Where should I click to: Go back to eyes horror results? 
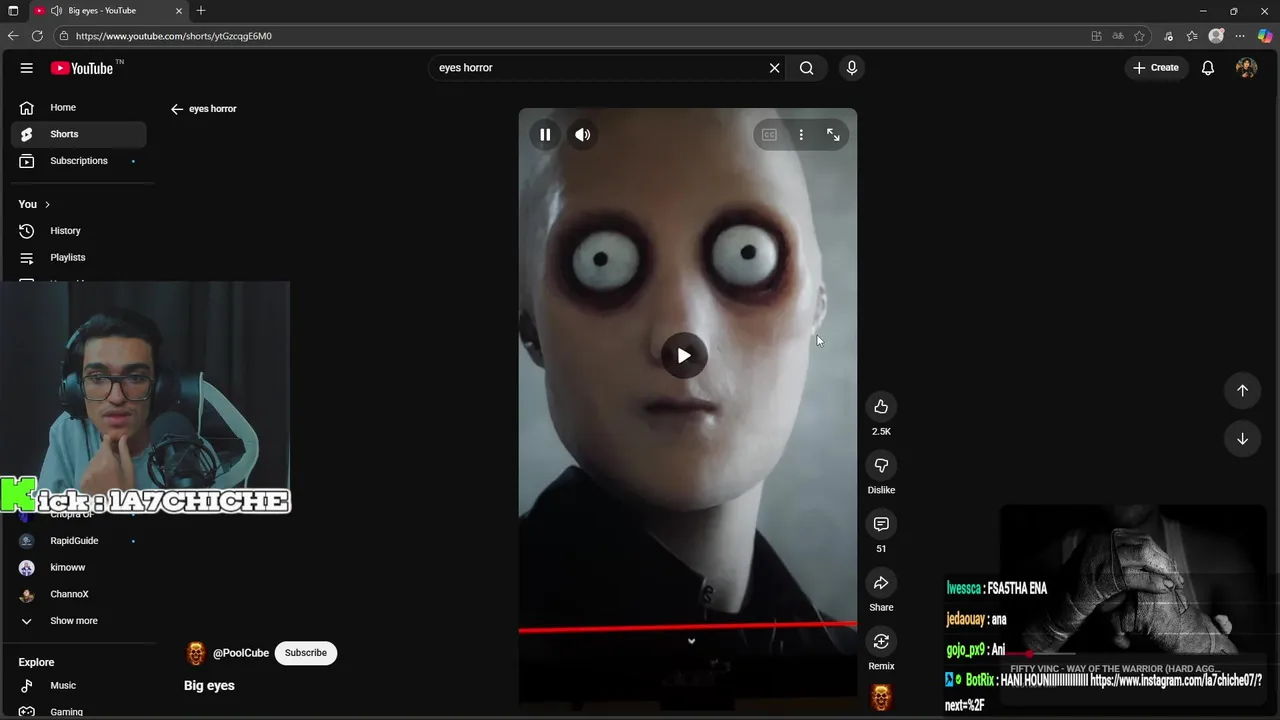click(x=177, y=109)
